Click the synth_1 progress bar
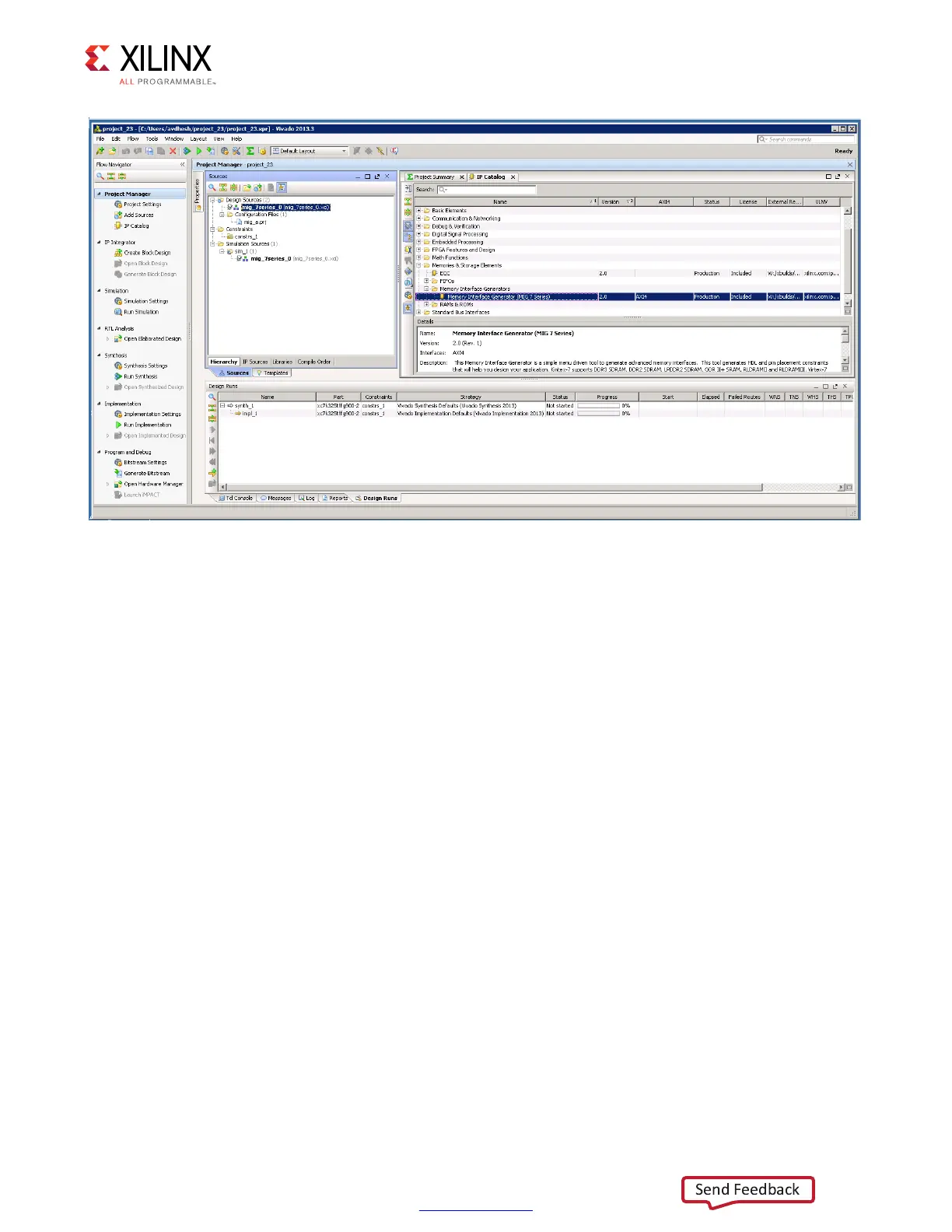 click(598, 406)
